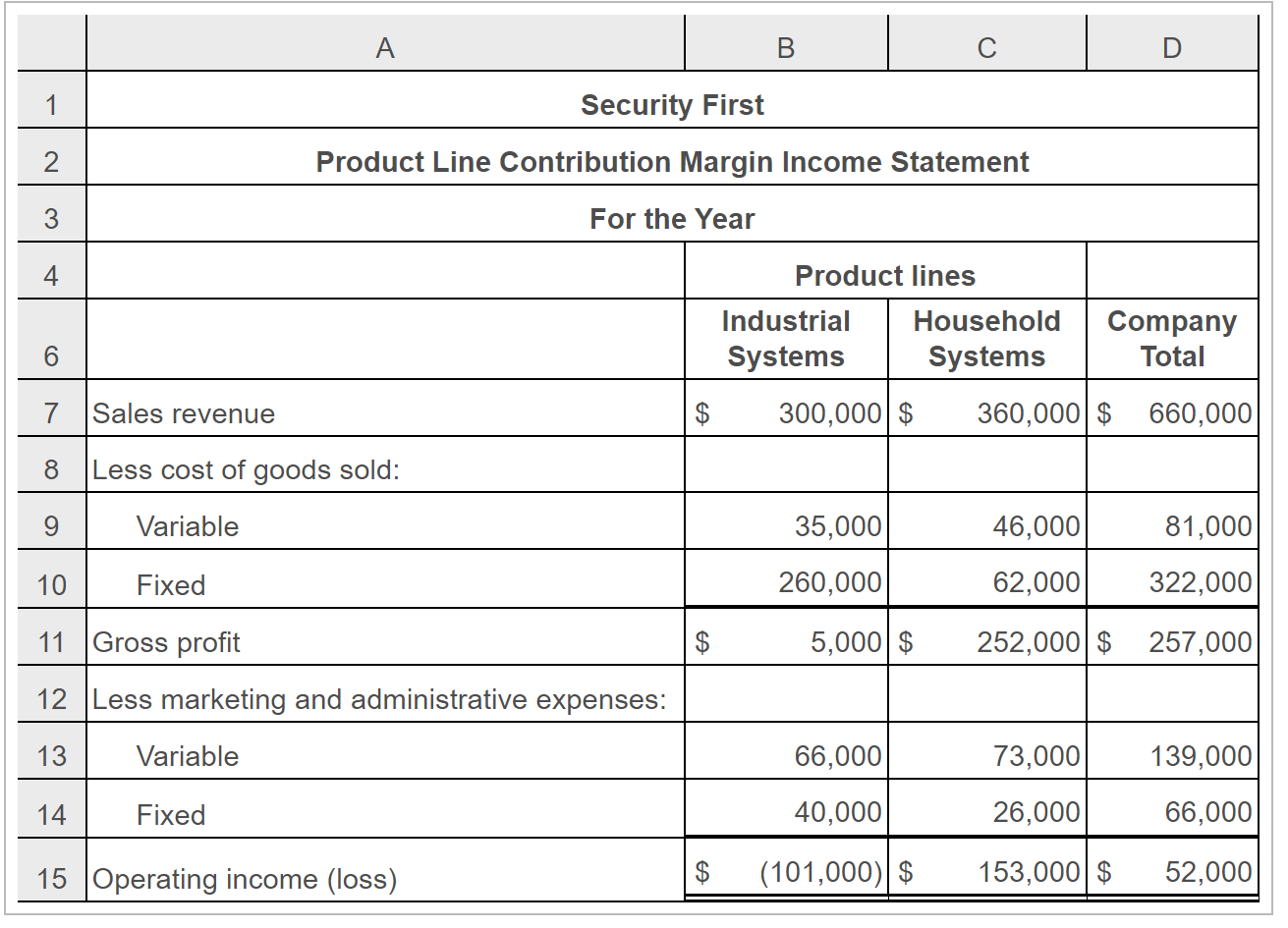Select column header C
The width and height of the screenshot is (1288, 928).
pos(986,43)
